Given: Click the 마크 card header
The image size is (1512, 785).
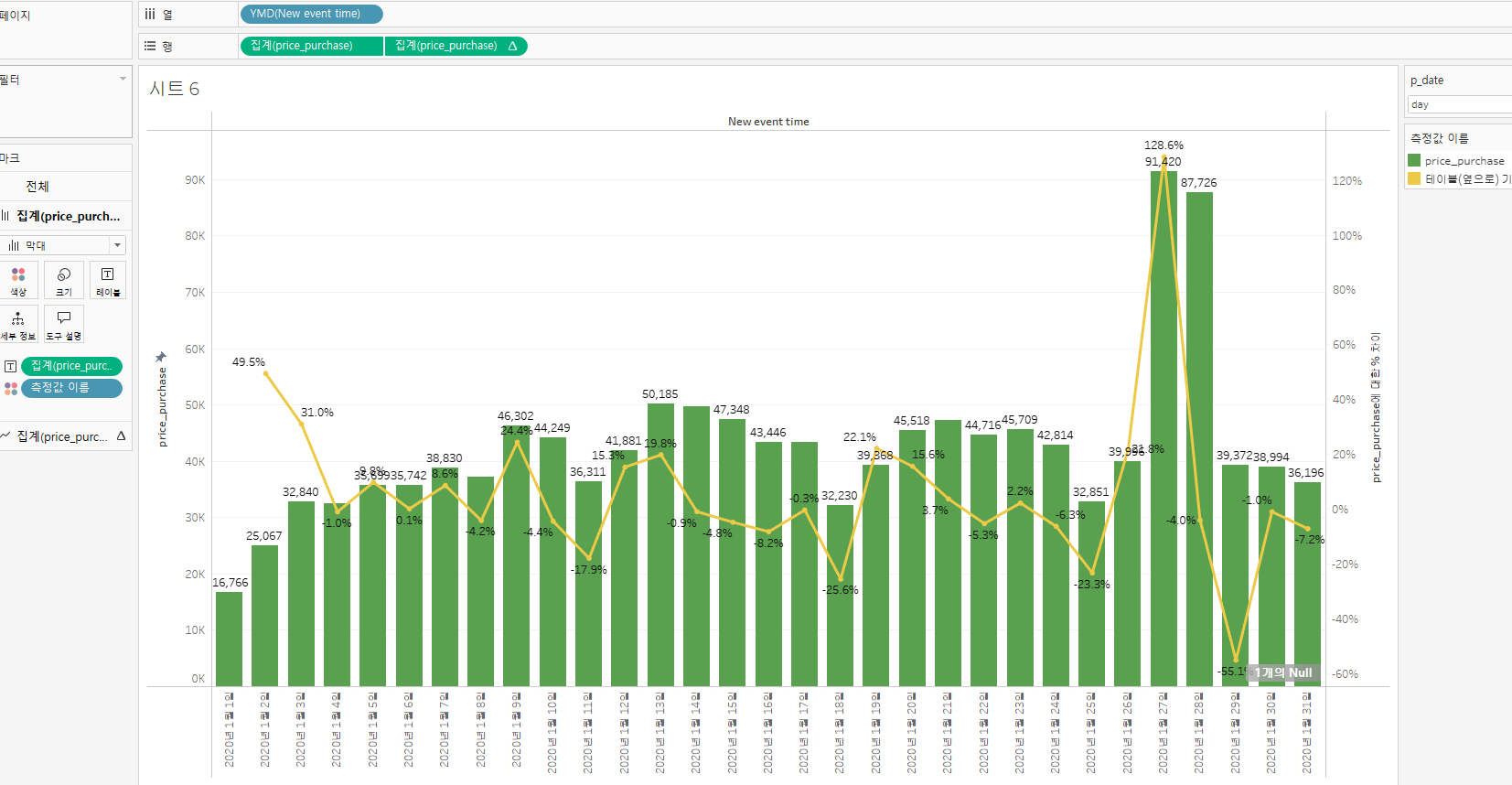Looking at the screenshot, I should tap(9, 158).
